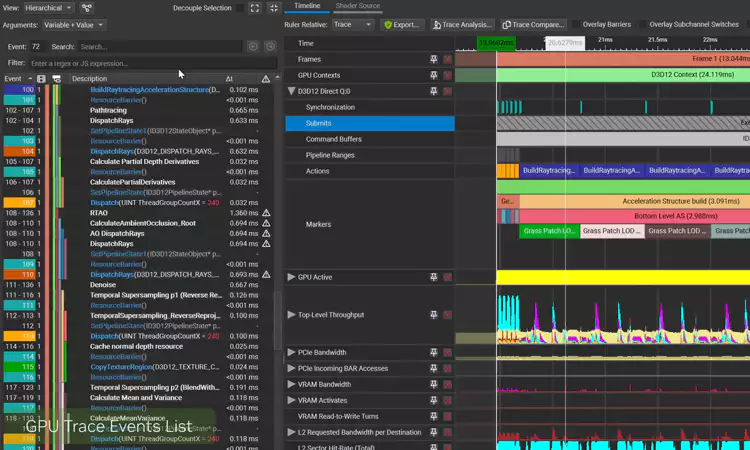The image size is (750, 450).
Task: Pin the GPU Active row
Action: pos(433,277)
